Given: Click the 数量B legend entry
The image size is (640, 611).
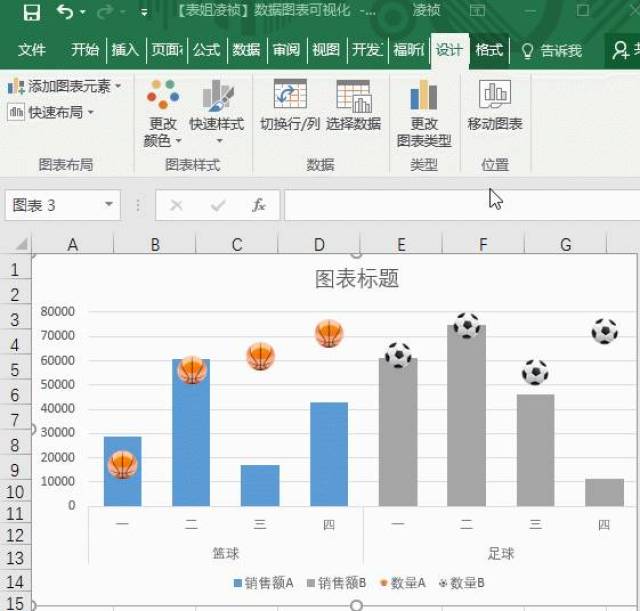Looking at the screenshot, I should 461,583.
